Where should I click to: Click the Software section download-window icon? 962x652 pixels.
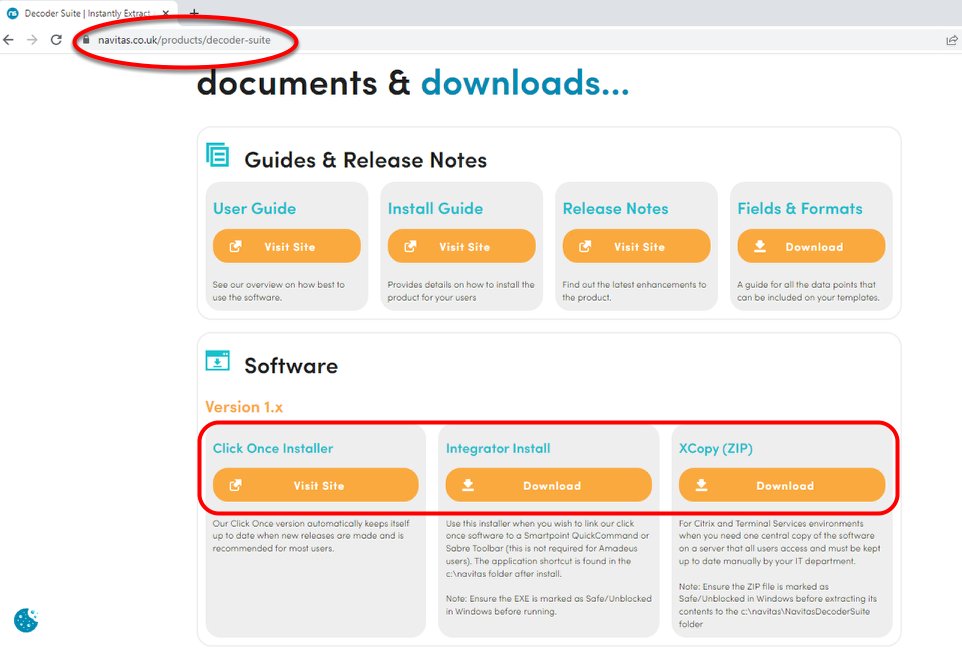click(217, 361)
